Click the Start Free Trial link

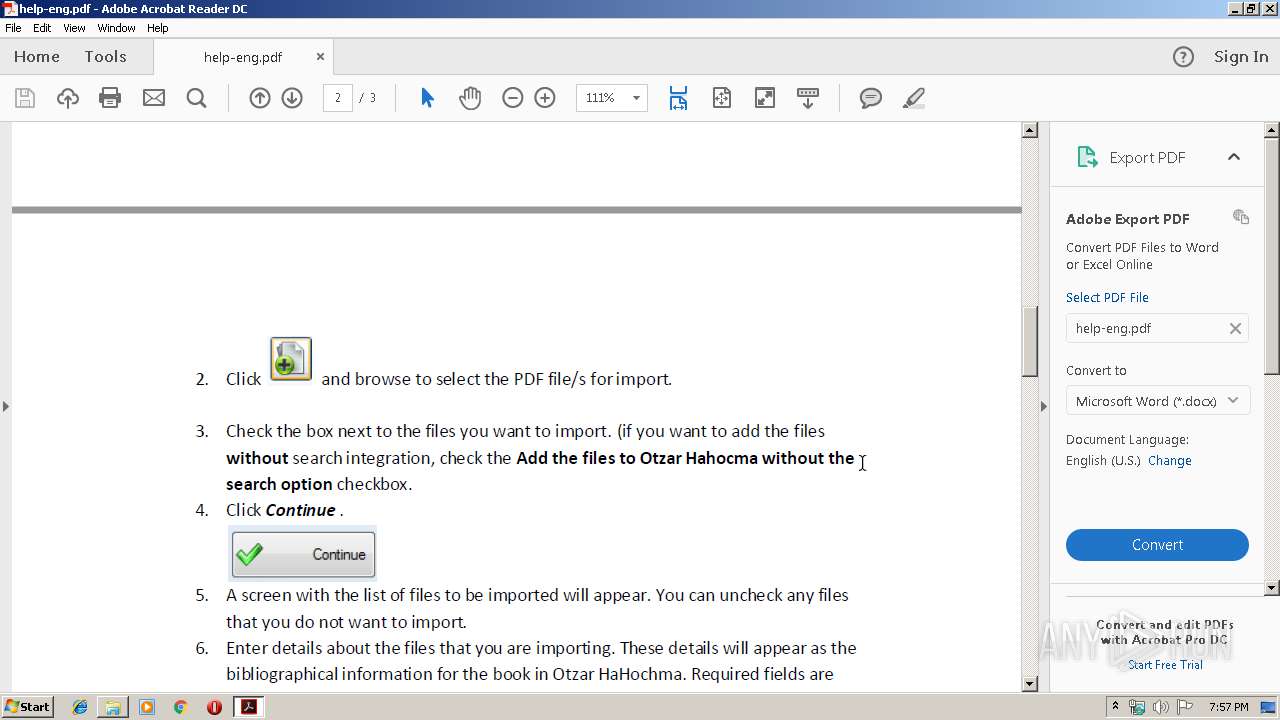click(1165, 665)
